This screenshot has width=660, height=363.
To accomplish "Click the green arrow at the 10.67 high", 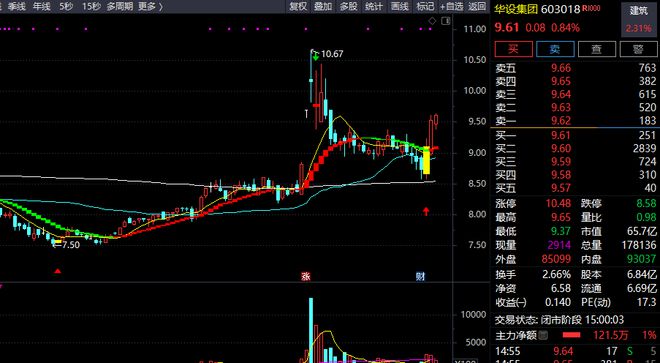I will click(315, 55).
